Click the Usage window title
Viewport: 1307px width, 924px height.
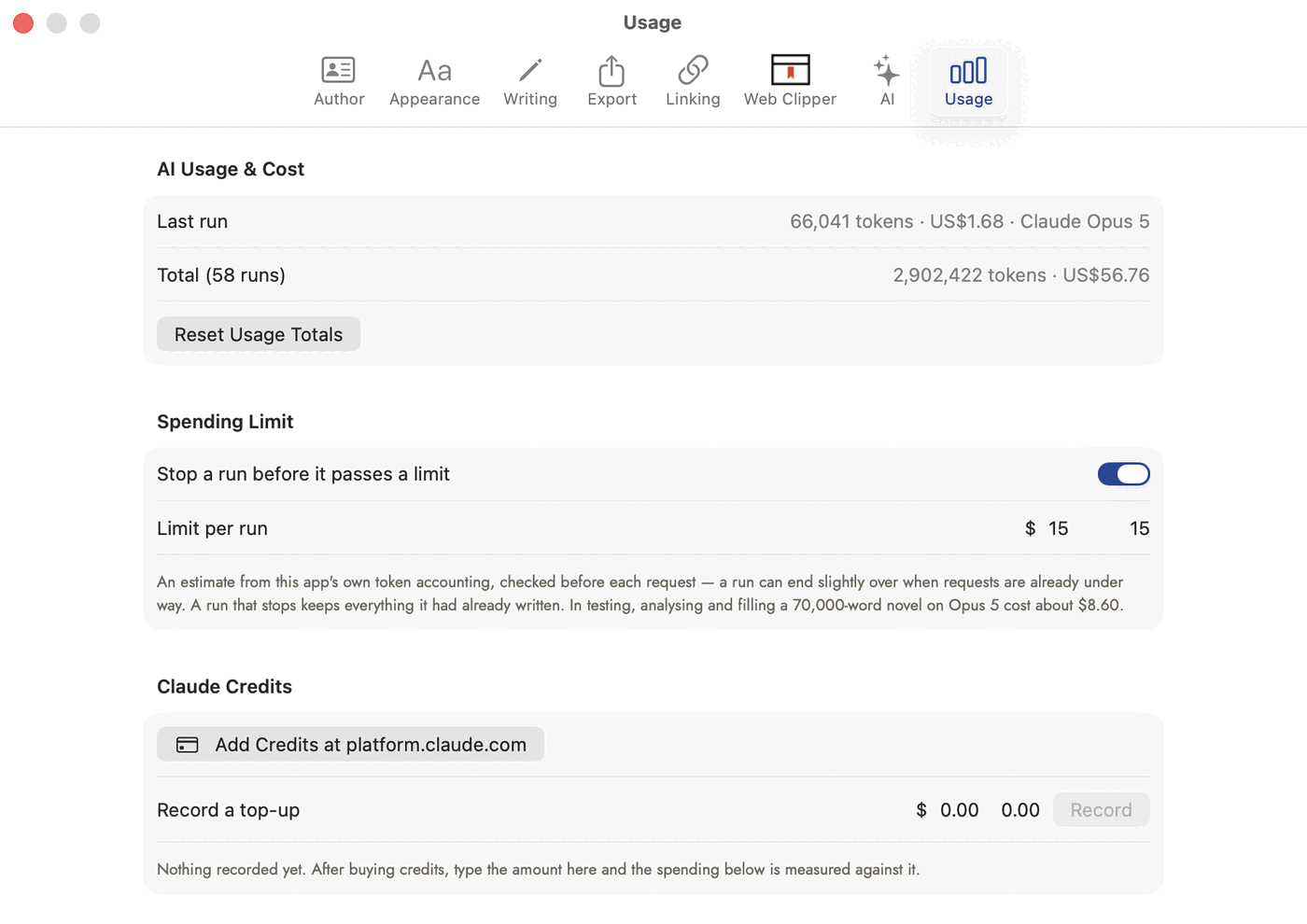click(653, 22)
